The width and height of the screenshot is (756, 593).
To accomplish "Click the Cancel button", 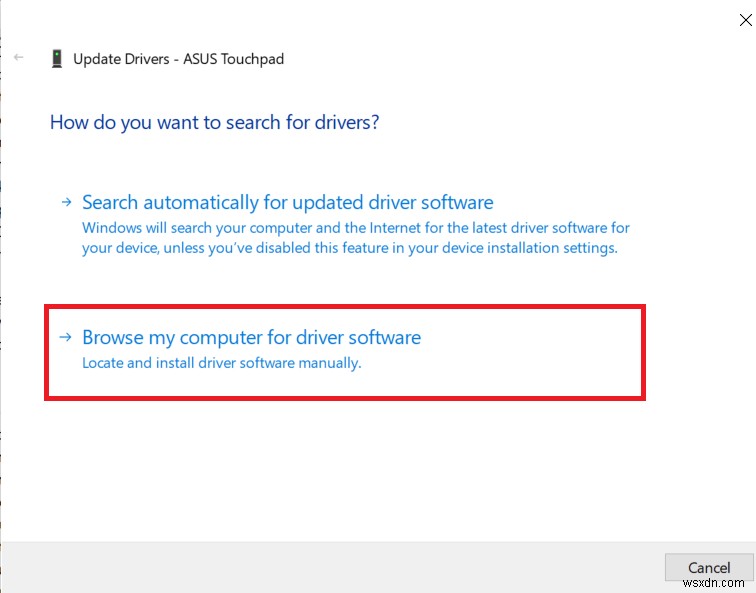I will coord(709,567).
